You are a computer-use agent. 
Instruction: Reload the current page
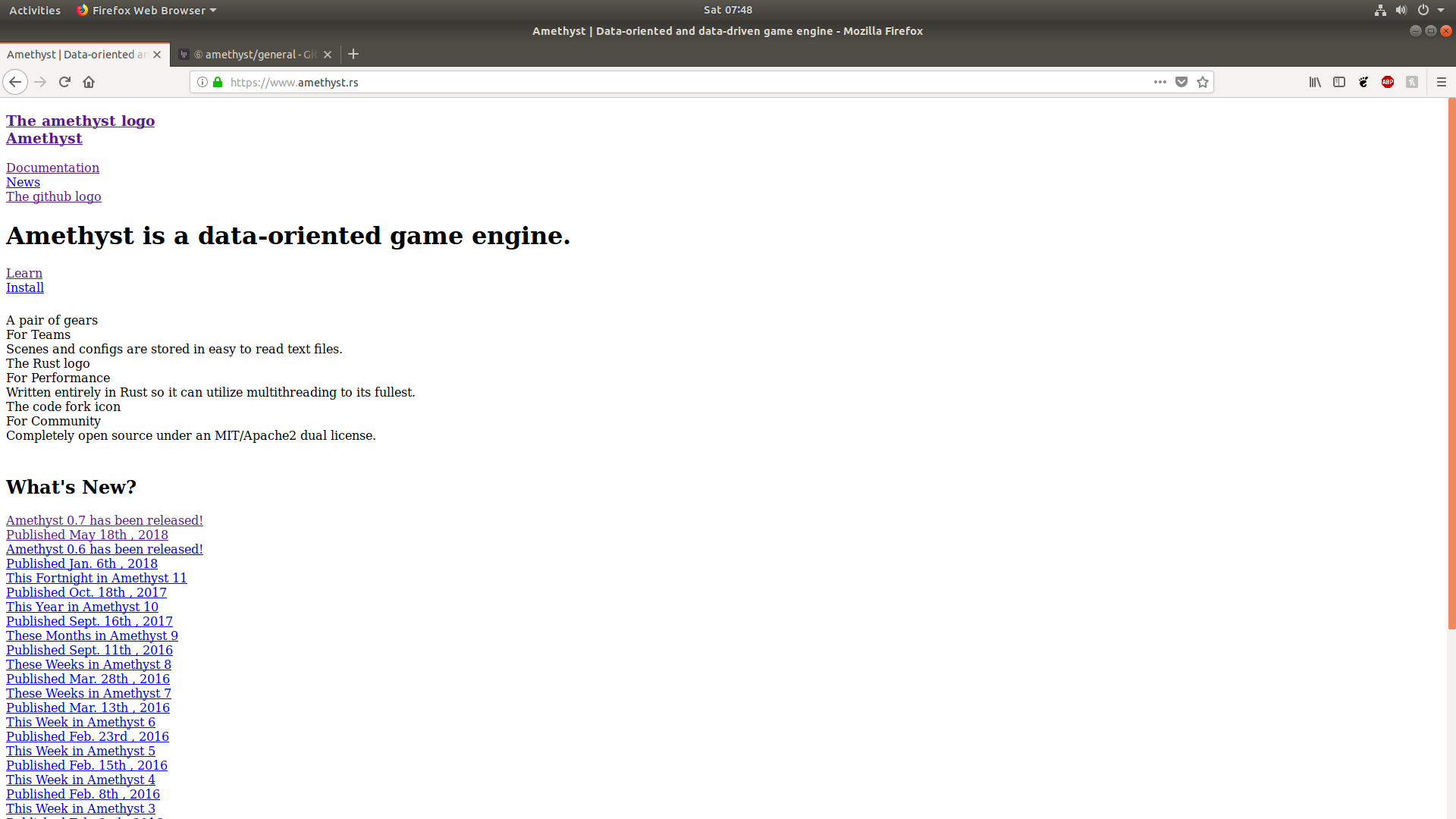pyautogui.click(x=64, y=82)
